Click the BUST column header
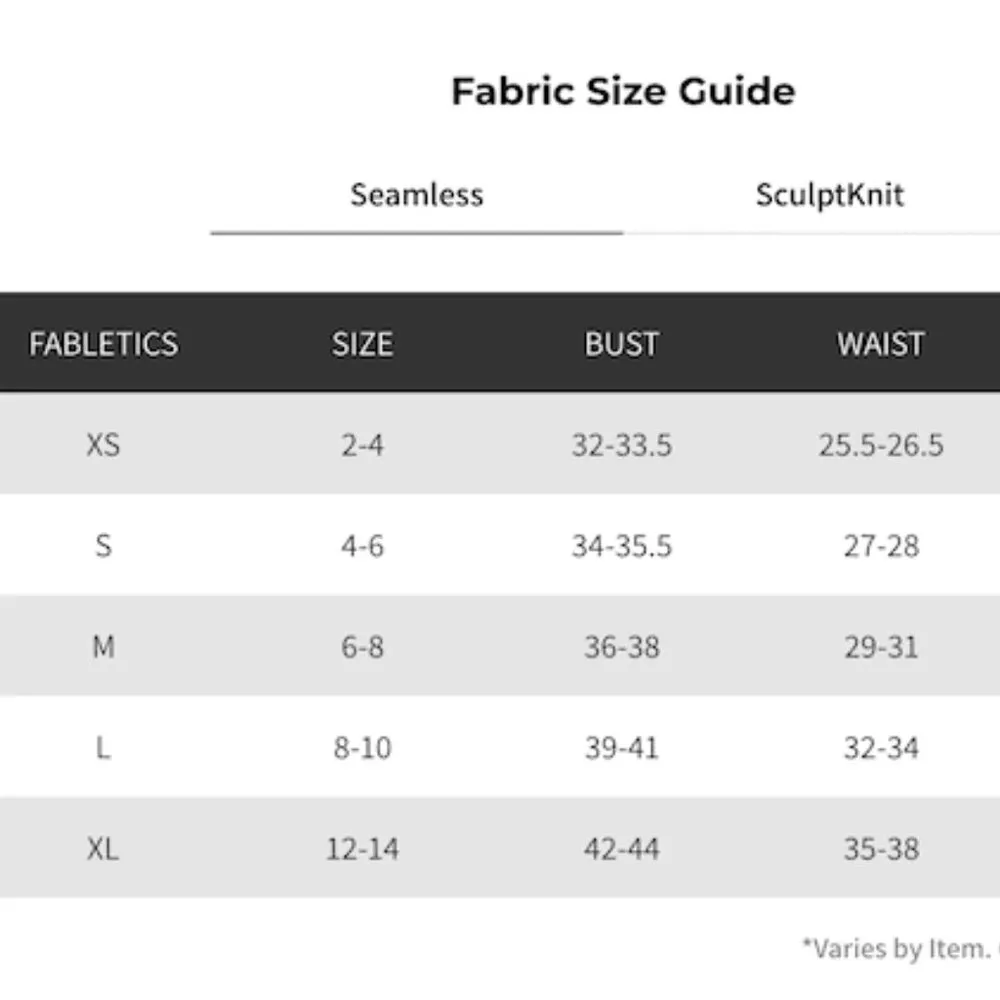This screenshot has height=1000, width=1000. coord(621,344)
